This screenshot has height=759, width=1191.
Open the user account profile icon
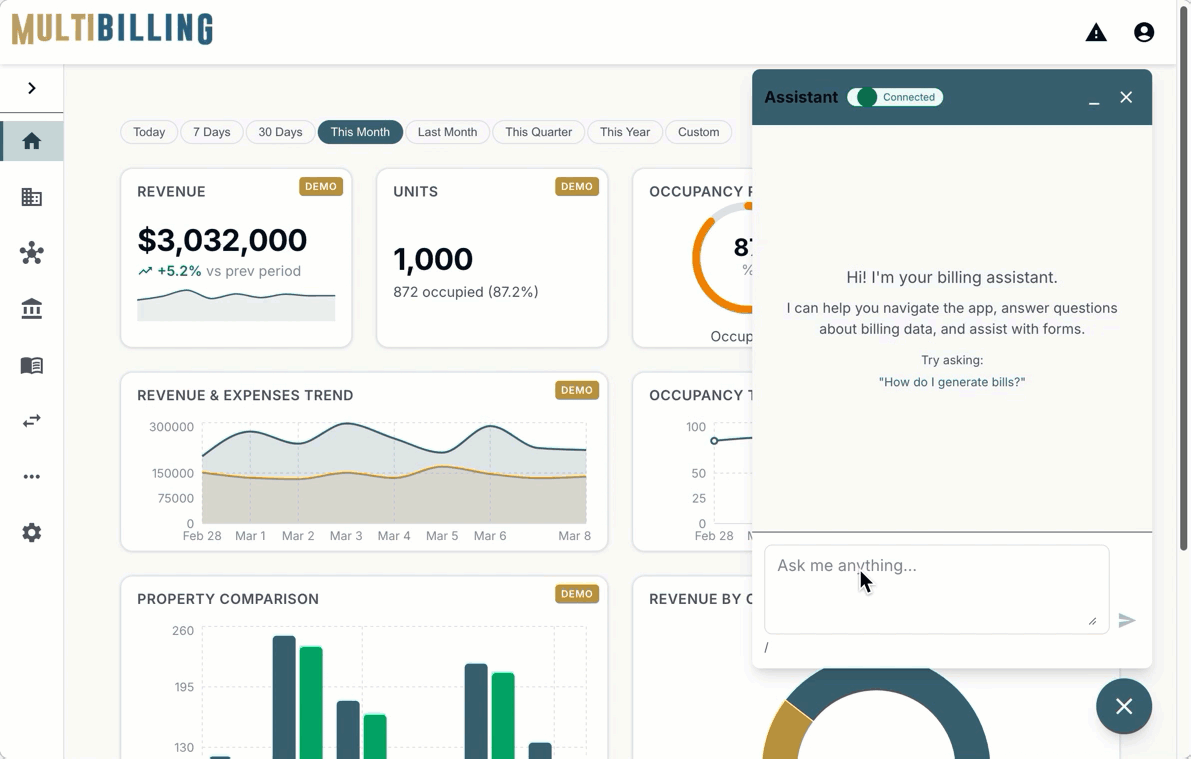1144,33
